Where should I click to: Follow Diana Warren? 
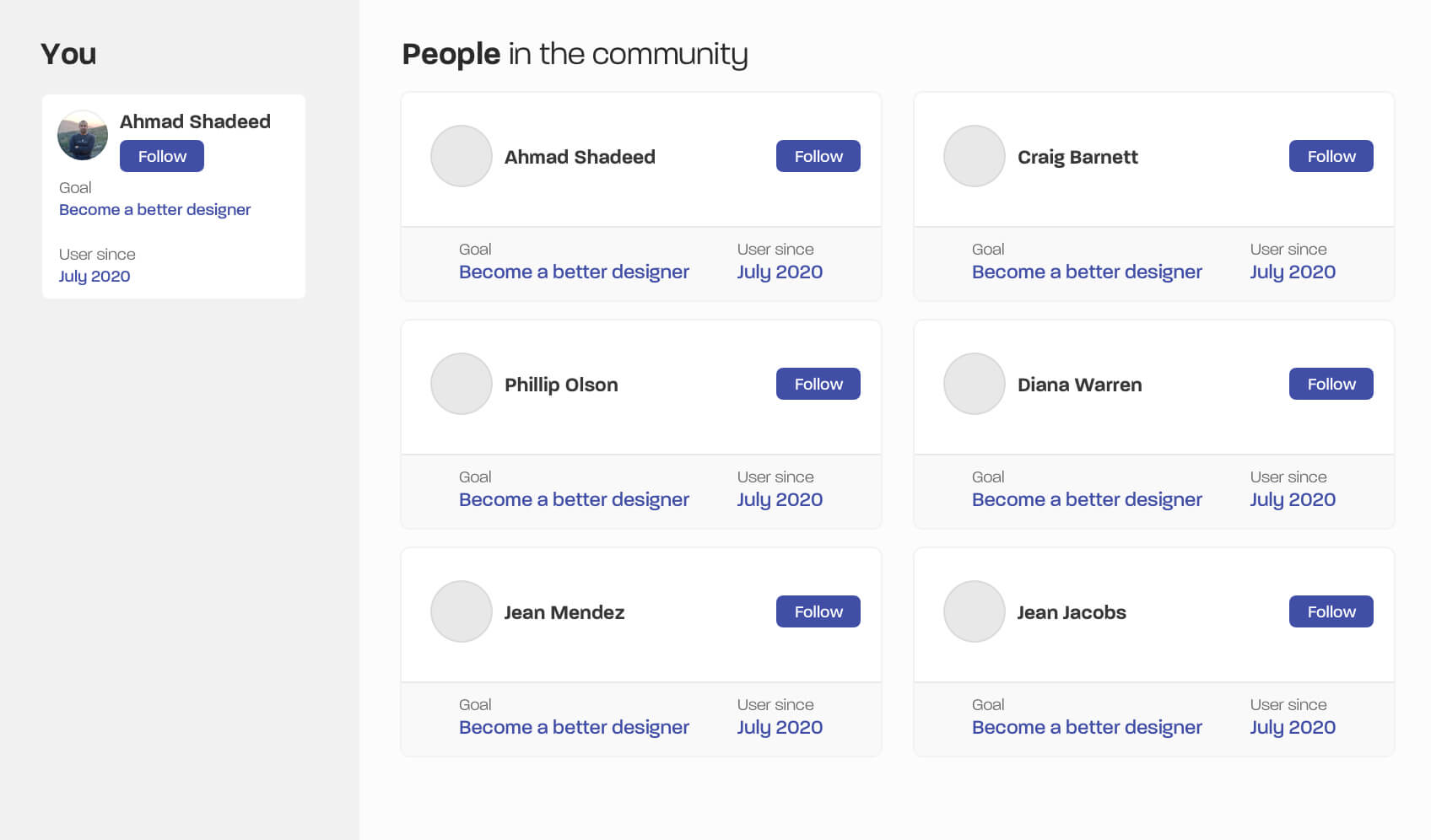click(x=1331, y=384)
